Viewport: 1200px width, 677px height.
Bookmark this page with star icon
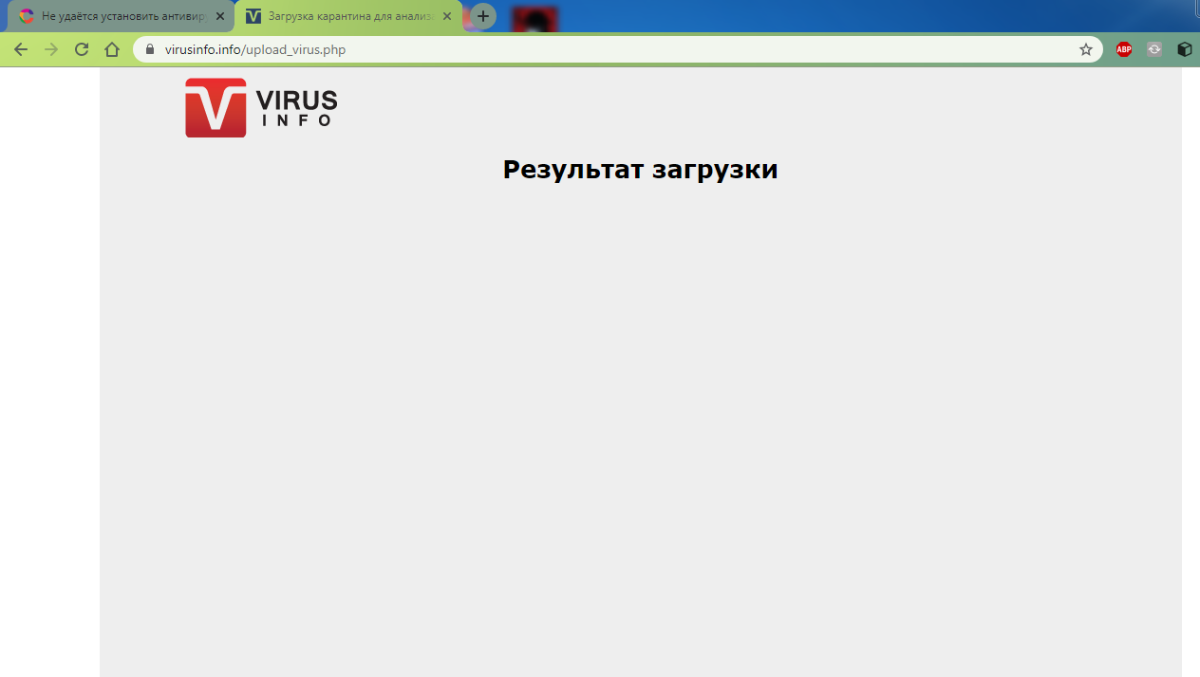tap(1086, 49)
